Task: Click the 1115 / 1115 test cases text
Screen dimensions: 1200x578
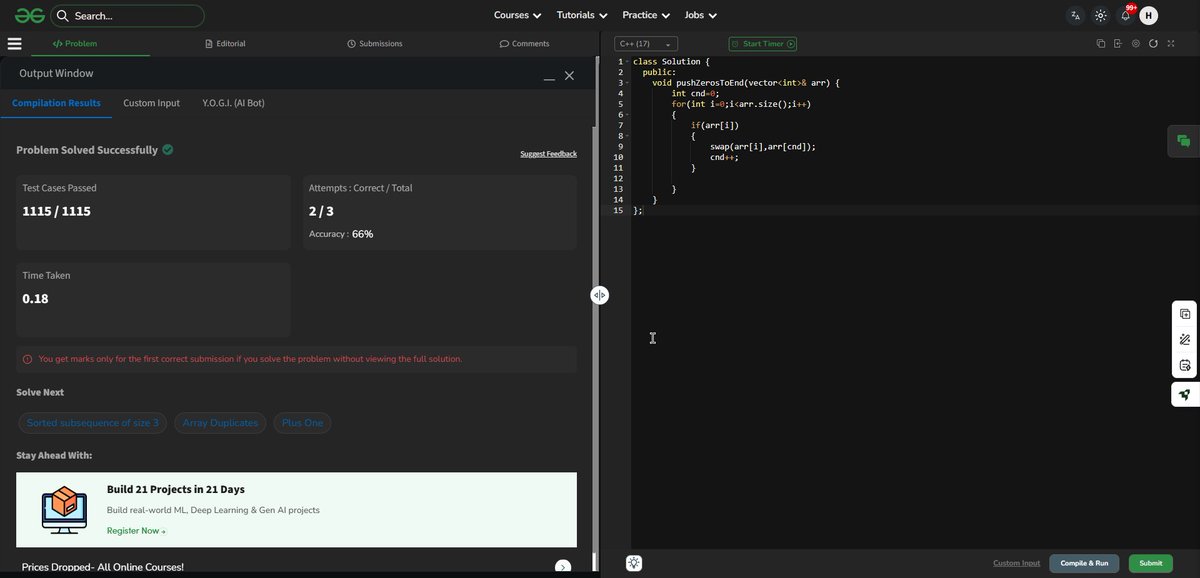Action: click(x=57, y=211)
